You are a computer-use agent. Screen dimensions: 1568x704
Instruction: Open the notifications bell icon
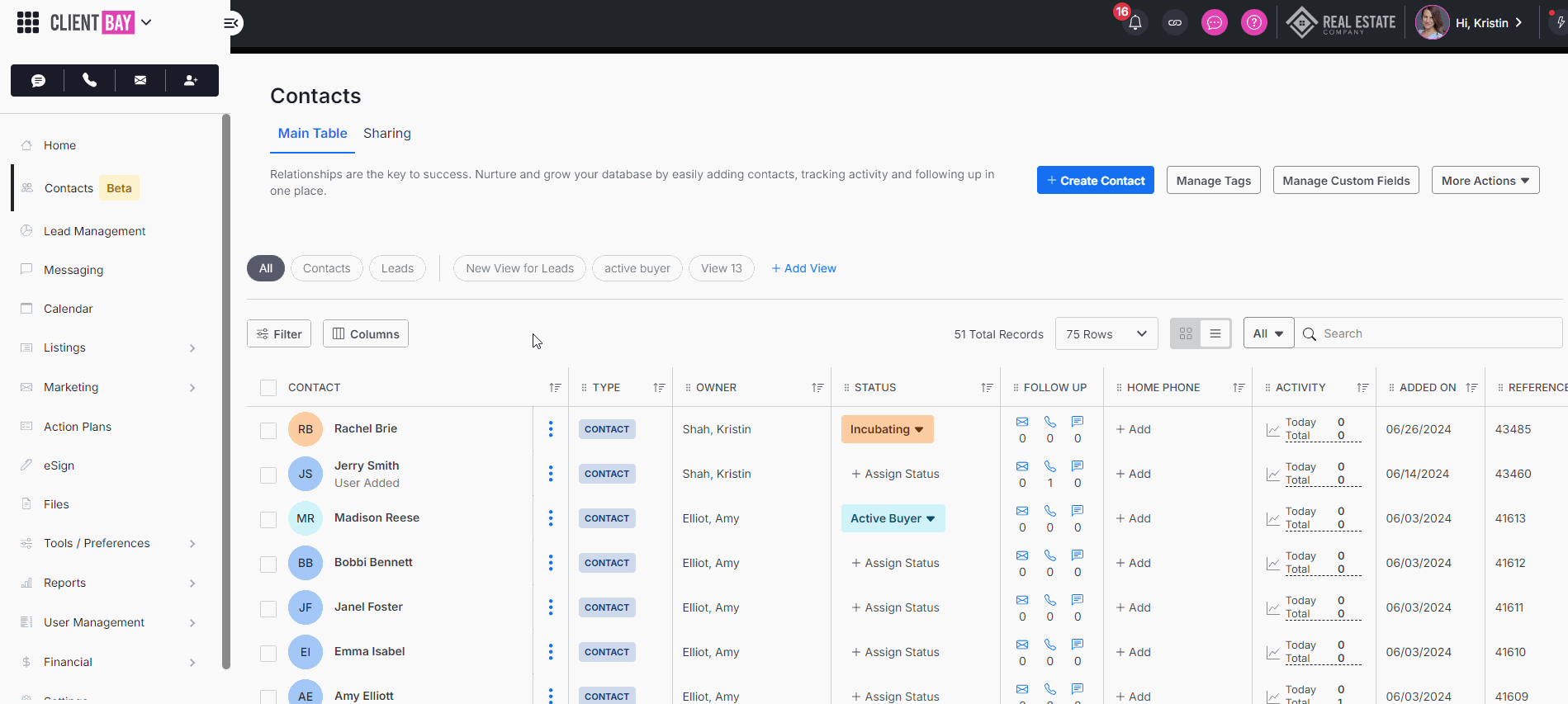pos(1135,23)
